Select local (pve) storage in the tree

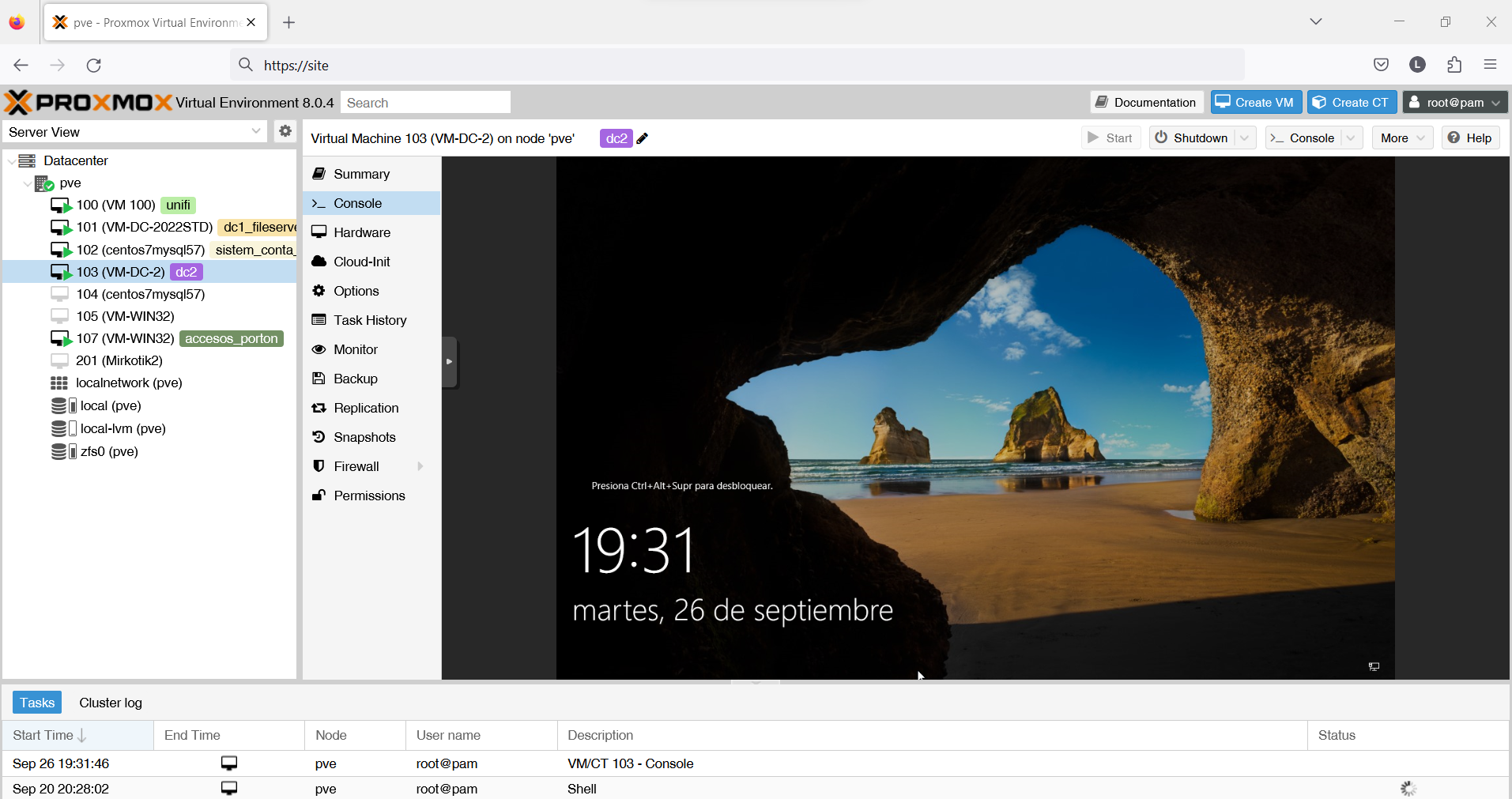(x=150, y=405)
